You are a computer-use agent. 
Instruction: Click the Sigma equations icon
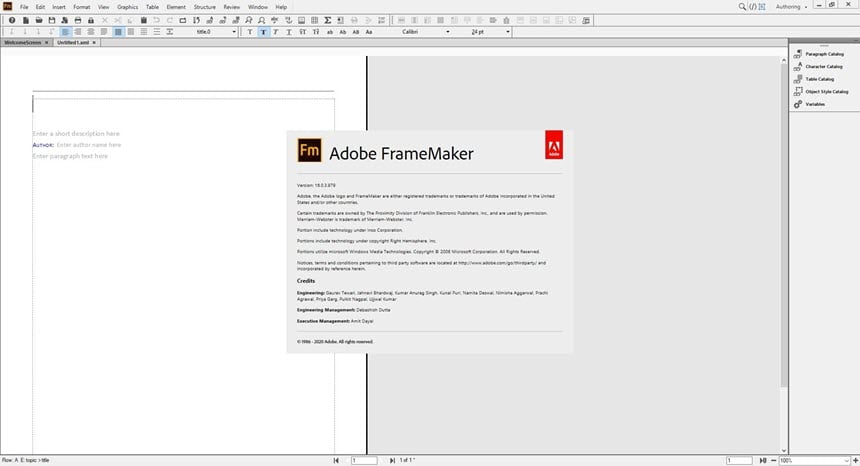click(x=327, y=20)
